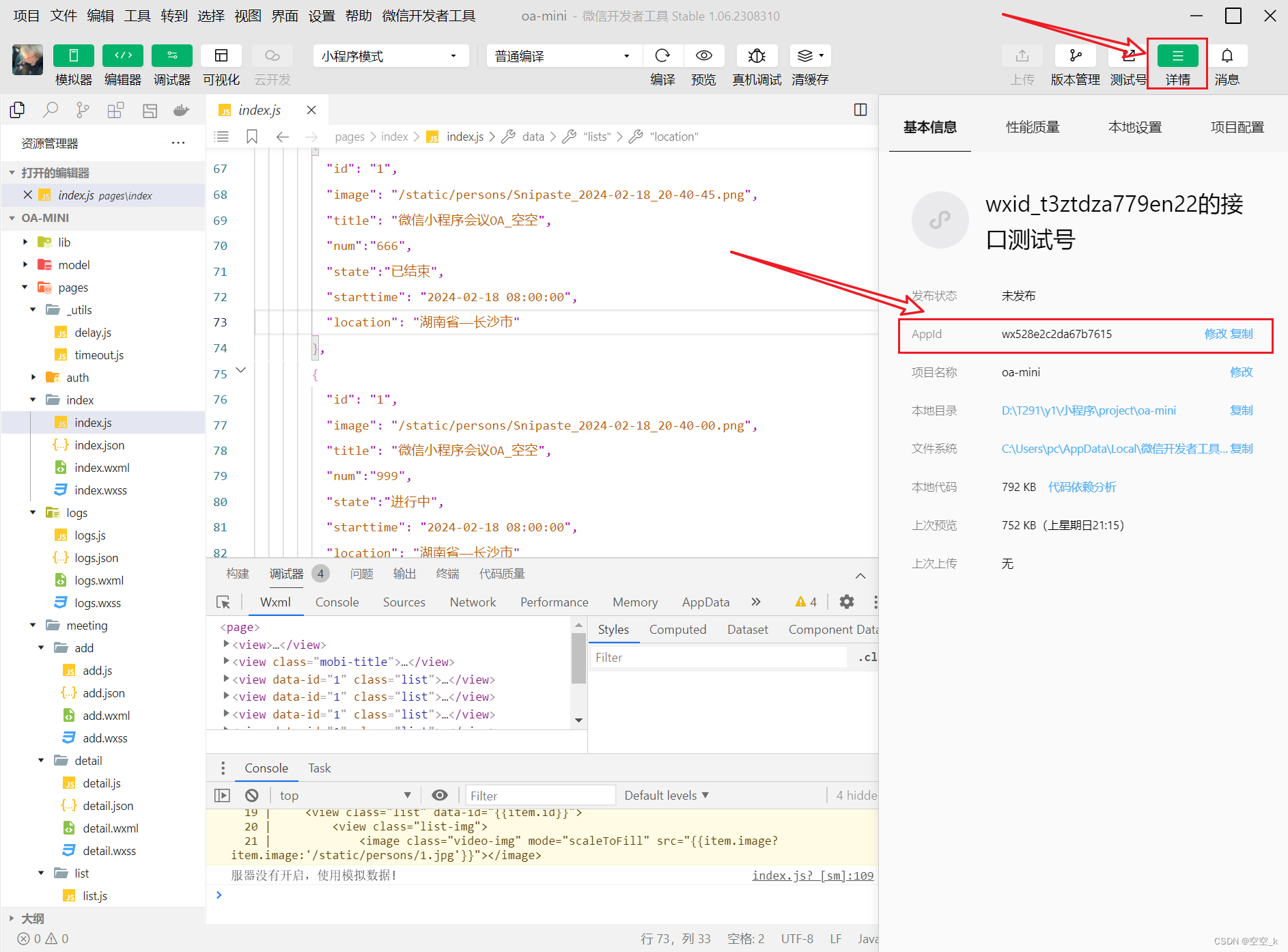The image size is (1288, 952).
Task: Open the extensions icon in sidebar
Action: click(x=116, y=110)
